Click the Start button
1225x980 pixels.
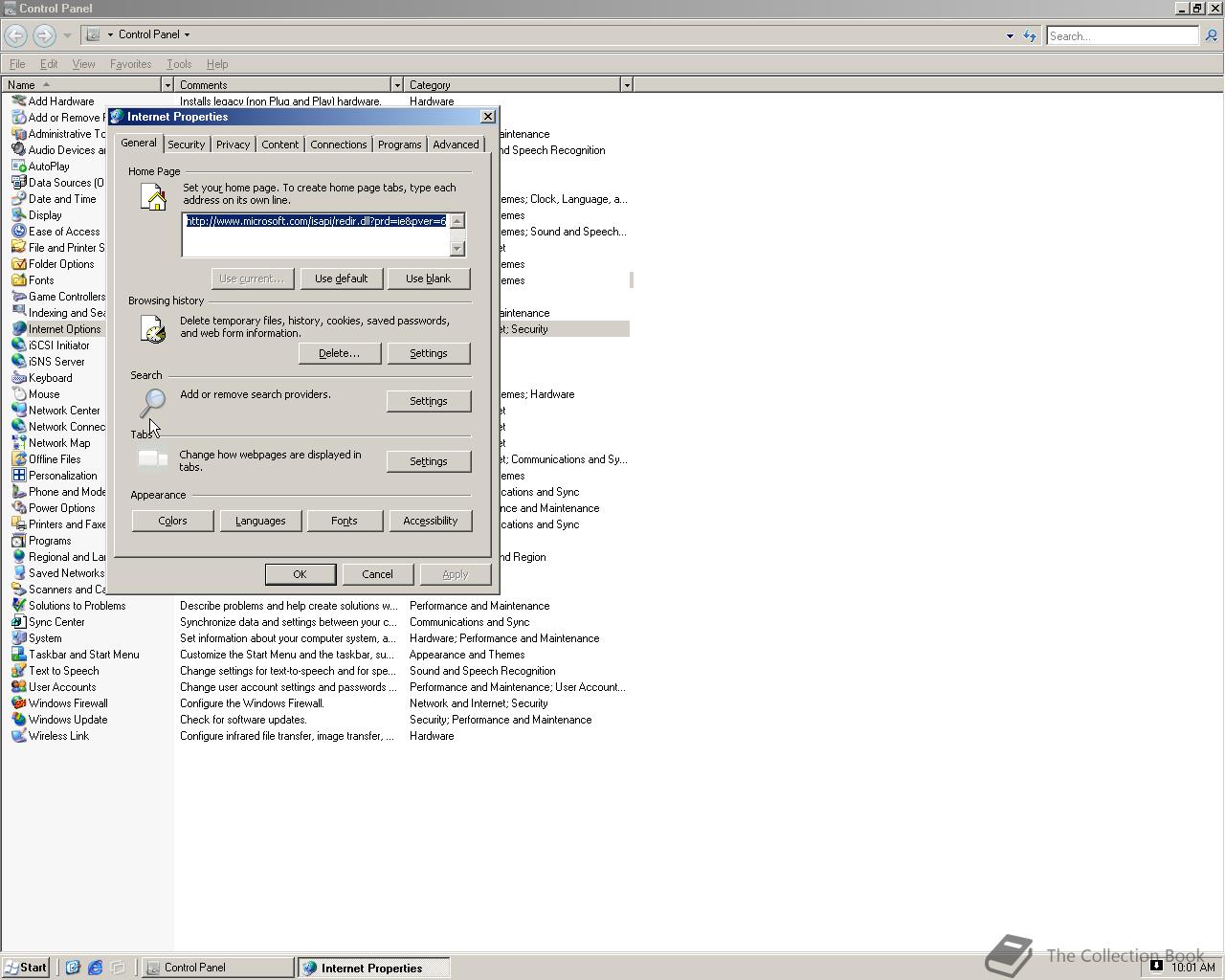pyautogui.click(x=26, y=968)
